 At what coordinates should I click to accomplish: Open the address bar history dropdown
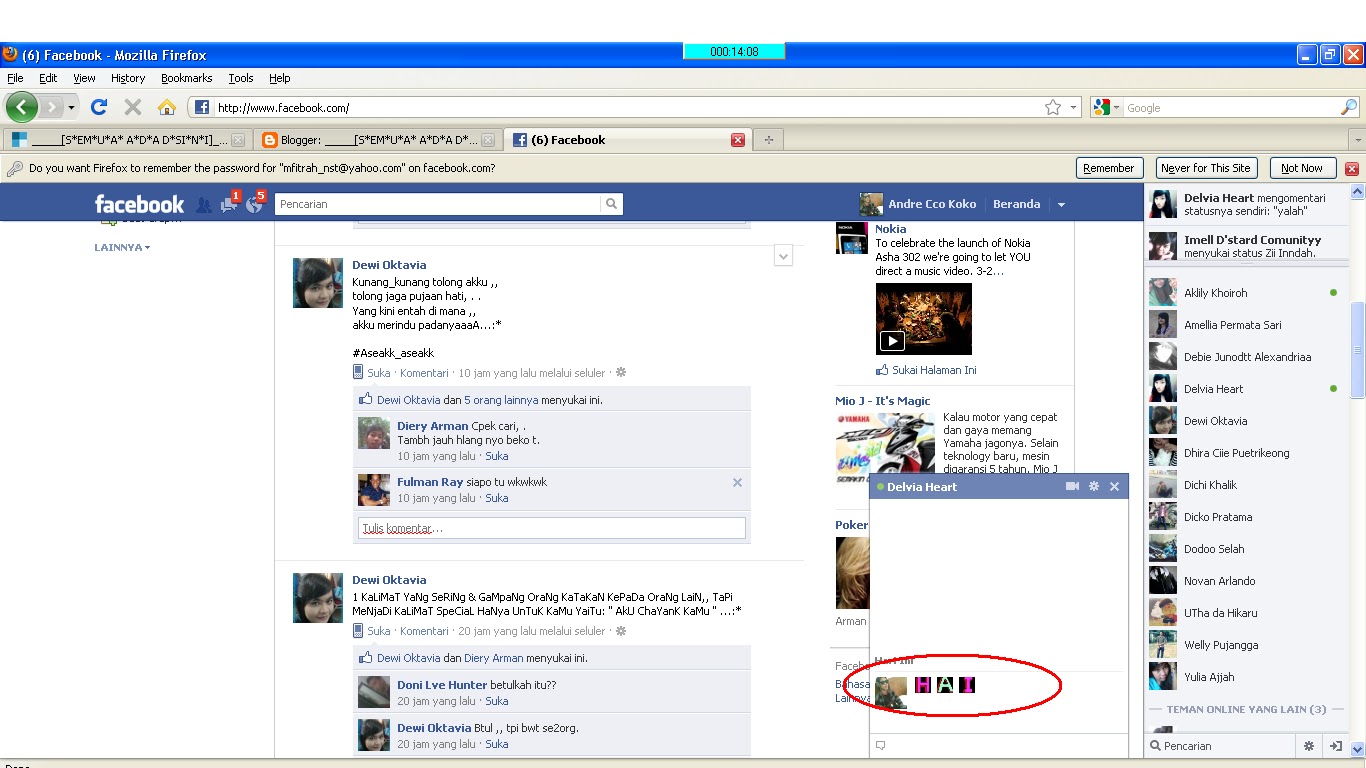1074,107
